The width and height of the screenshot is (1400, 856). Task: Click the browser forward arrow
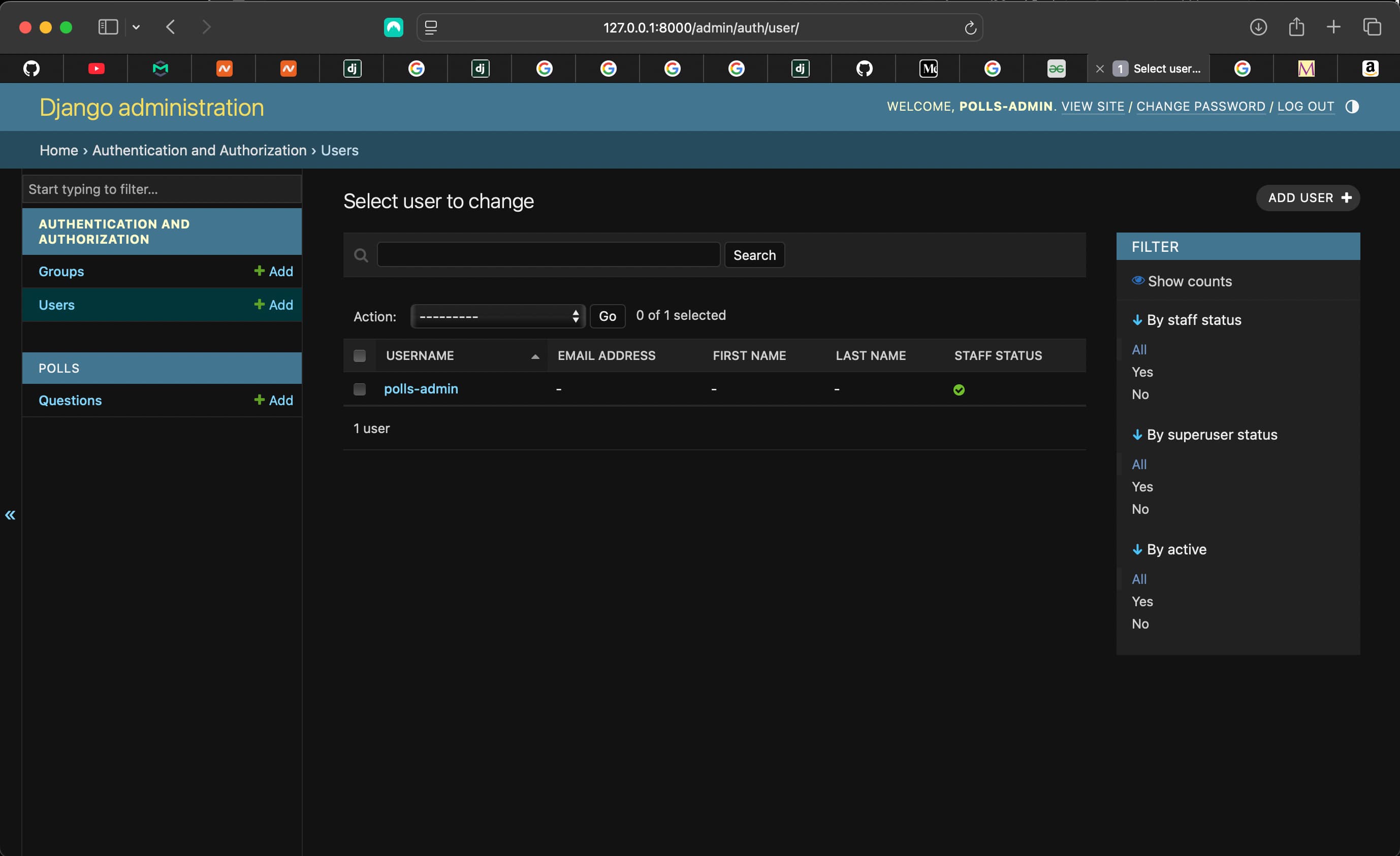207,27
